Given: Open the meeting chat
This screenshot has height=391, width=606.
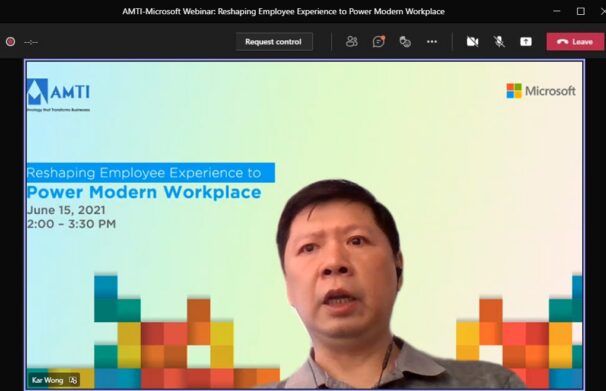Looking at the screenshot, I should pos(378,41).
